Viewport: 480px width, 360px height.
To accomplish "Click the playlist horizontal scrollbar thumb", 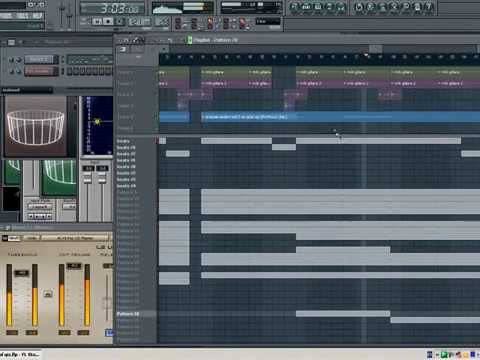I will 375,49.
